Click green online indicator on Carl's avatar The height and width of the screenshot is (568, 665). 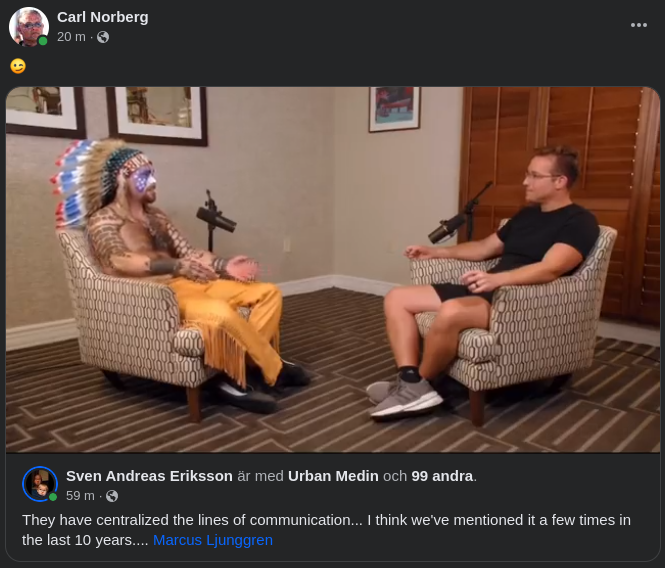click(x=43, y=41)
